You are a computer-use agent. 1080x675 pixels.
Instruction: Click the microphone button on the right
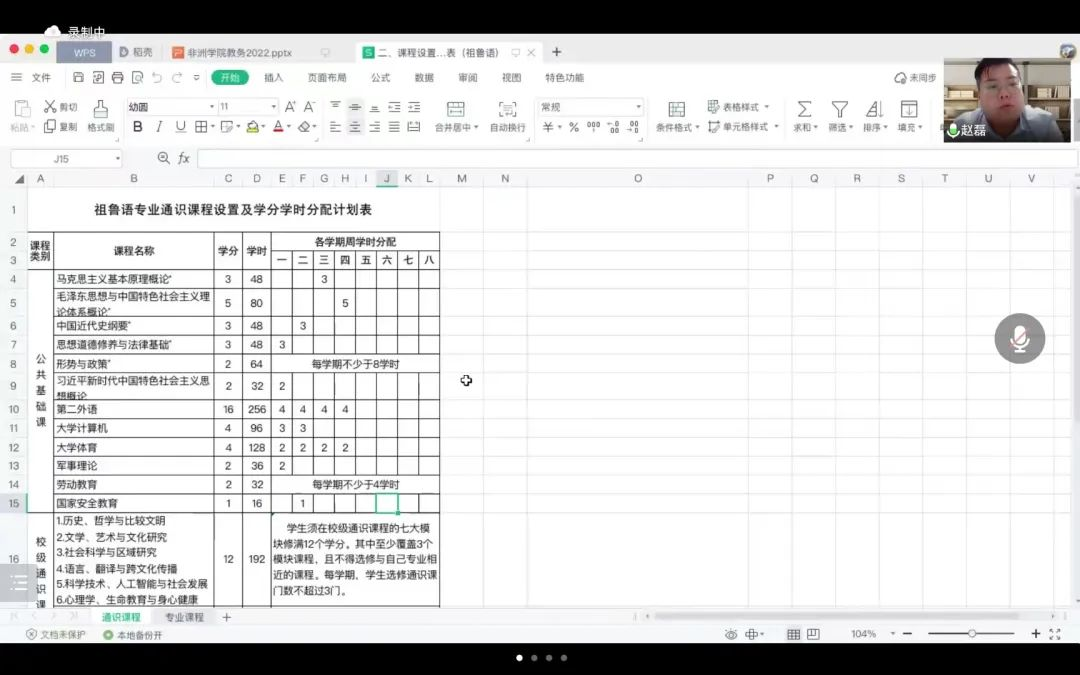[x=1019, y=339]
